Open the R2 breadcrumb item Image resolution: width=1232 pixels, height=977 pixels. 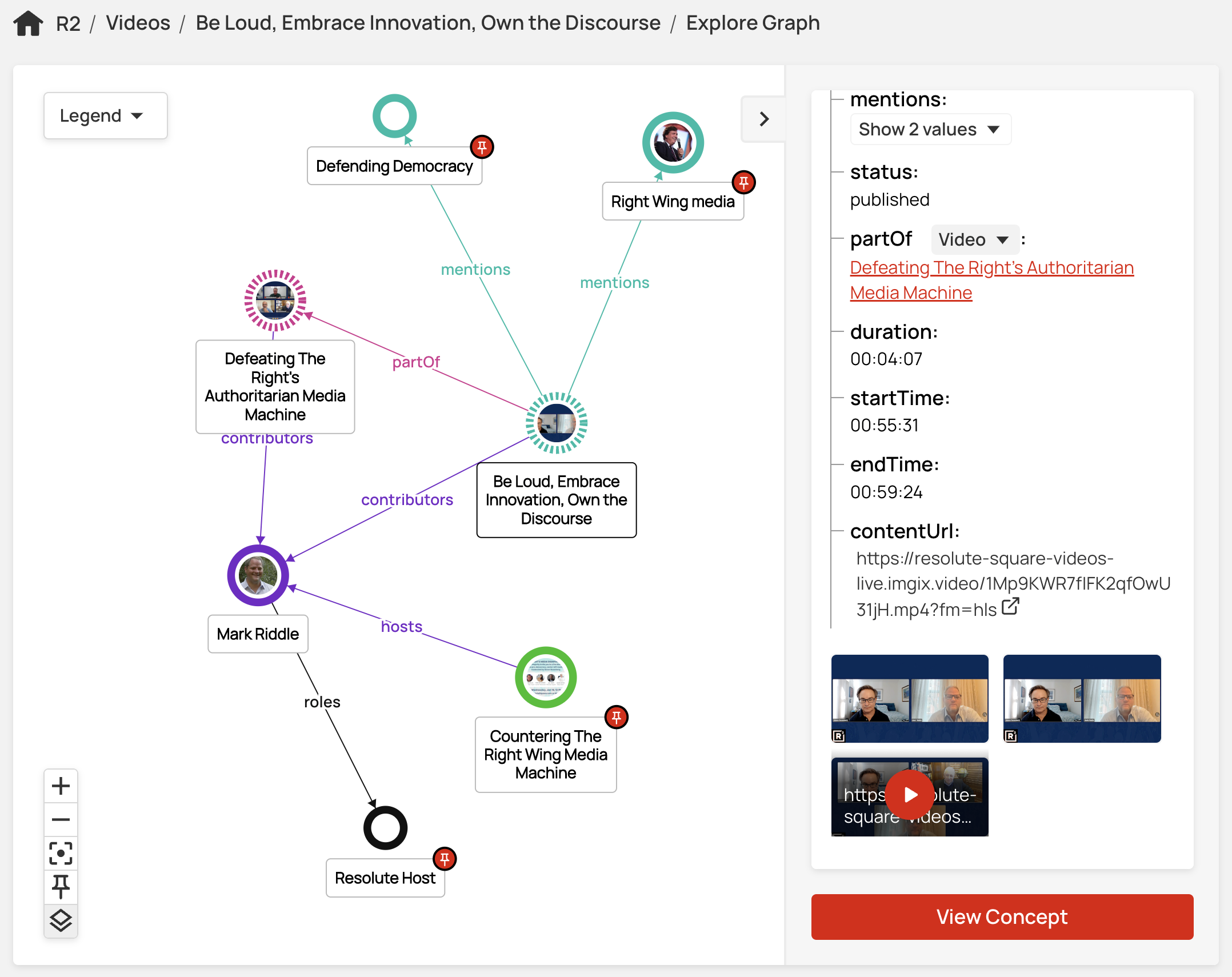68,23
